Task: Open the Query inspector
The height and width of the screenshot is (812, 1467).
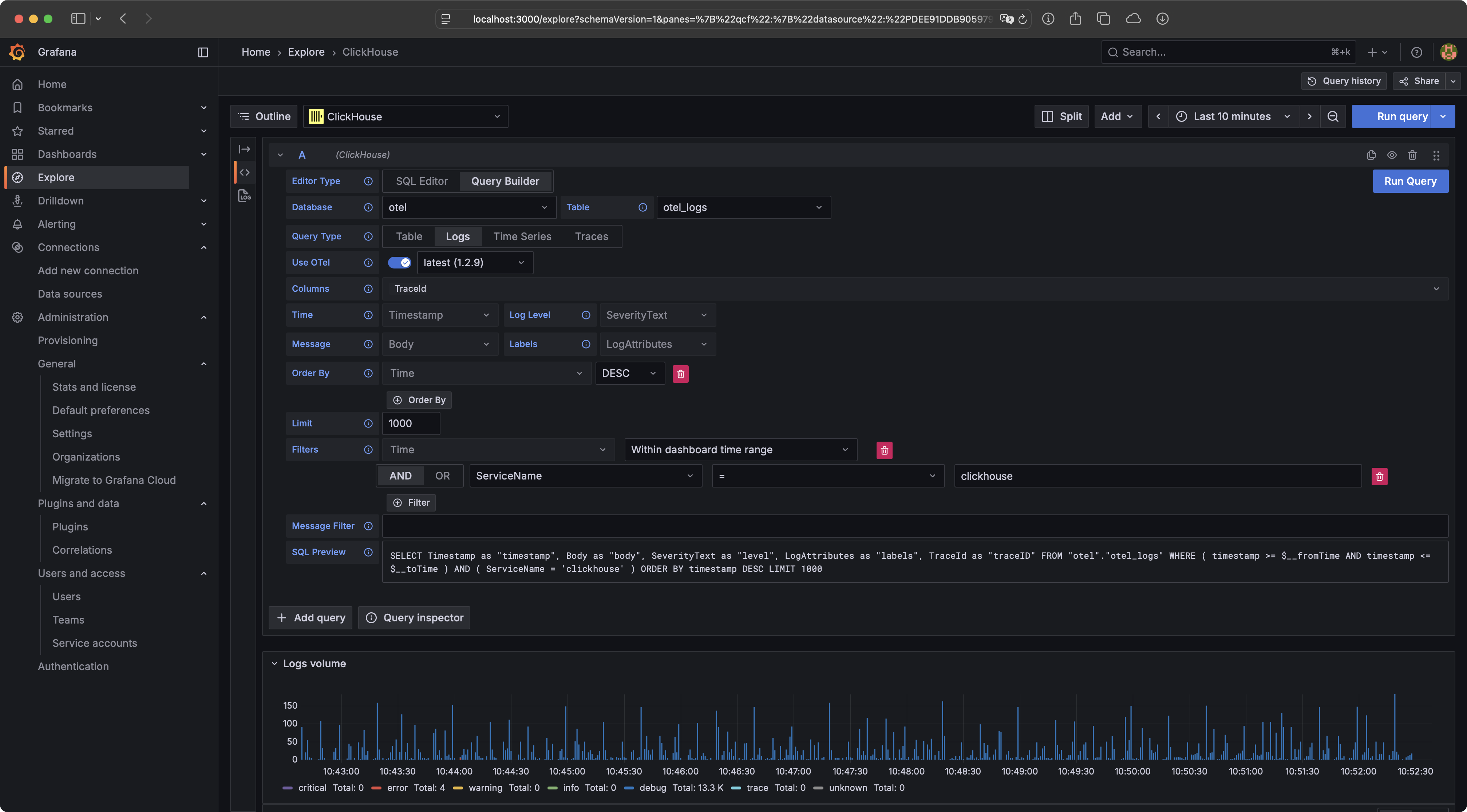Action: (x=415, y=617)
